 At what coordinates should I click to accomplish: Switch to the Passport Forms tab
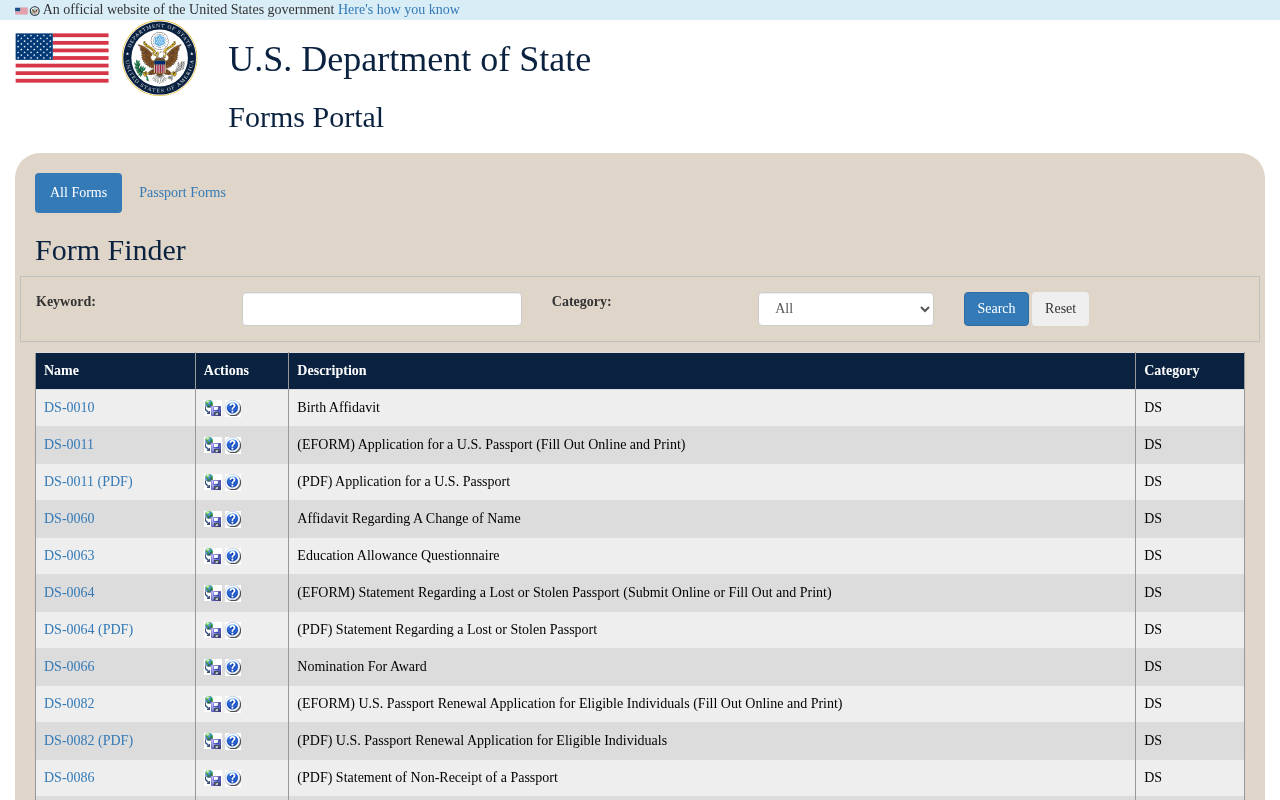tap(182, 193)
